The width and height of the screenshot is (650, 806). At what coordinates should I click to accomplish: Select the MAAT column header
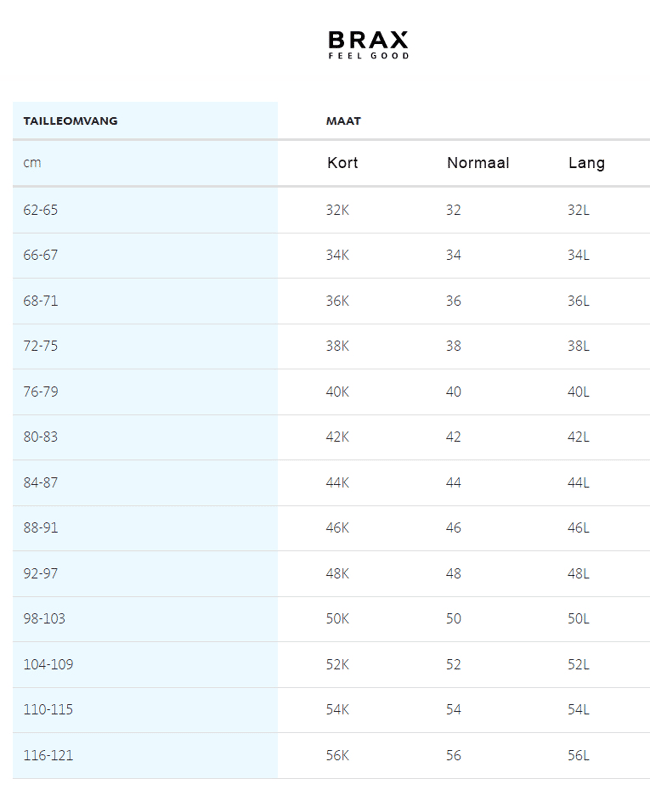point(343,121)
